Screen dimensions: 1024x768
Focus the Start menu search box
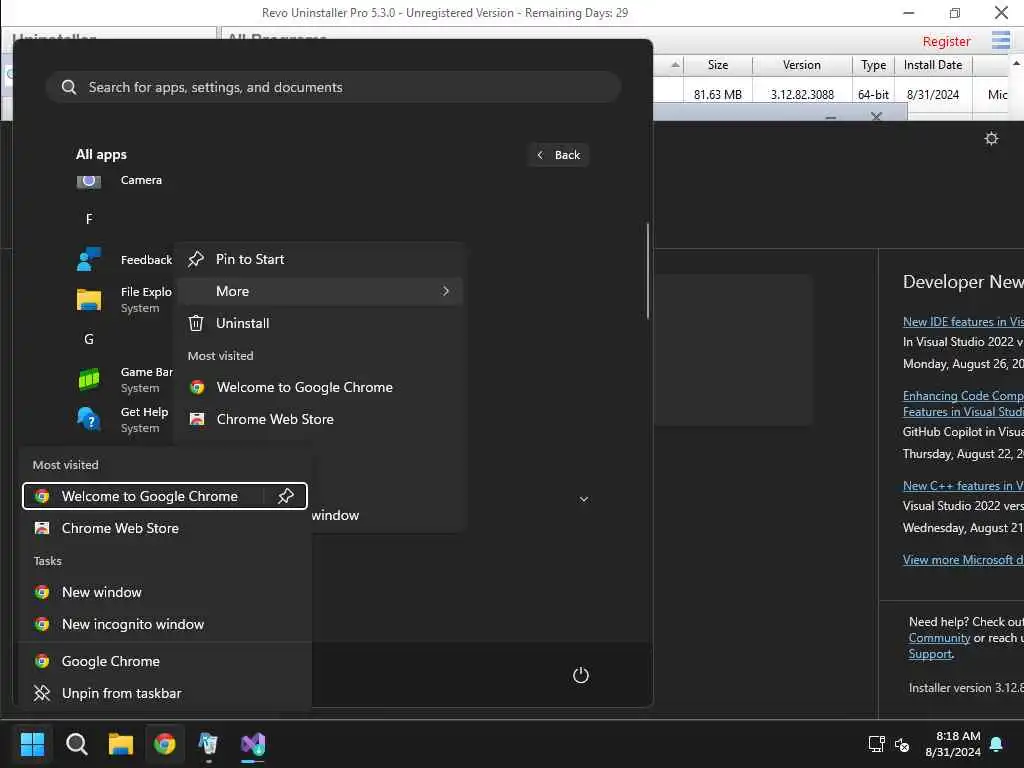[x=333, y=87]
